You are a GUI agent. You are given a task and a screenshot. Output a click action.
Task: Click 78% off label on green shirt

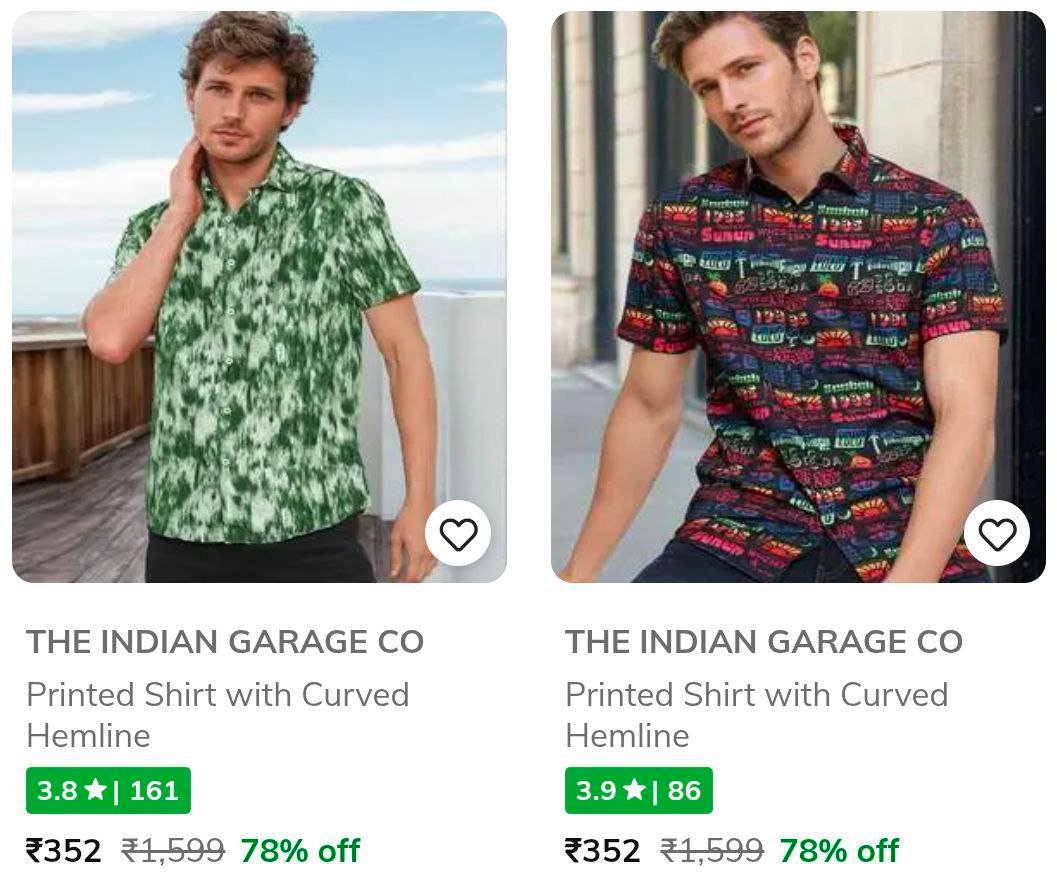(300, 851)
